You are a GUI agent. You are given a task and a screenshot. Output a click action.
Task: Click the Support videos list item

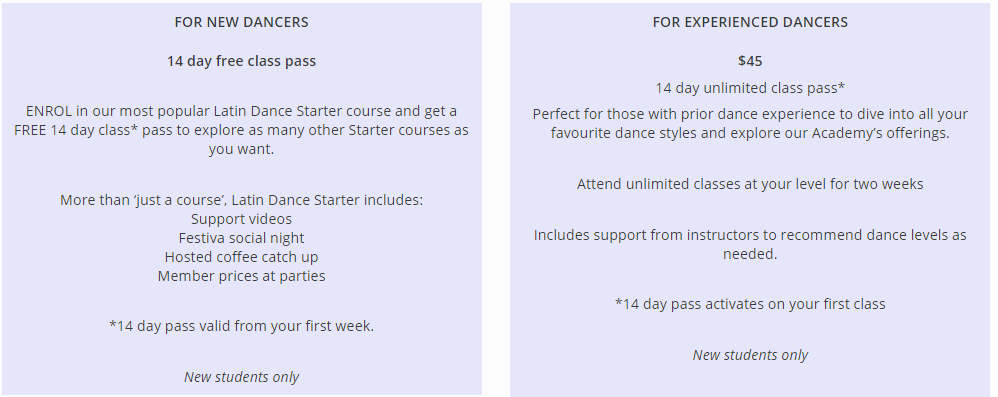pos(241,219)
